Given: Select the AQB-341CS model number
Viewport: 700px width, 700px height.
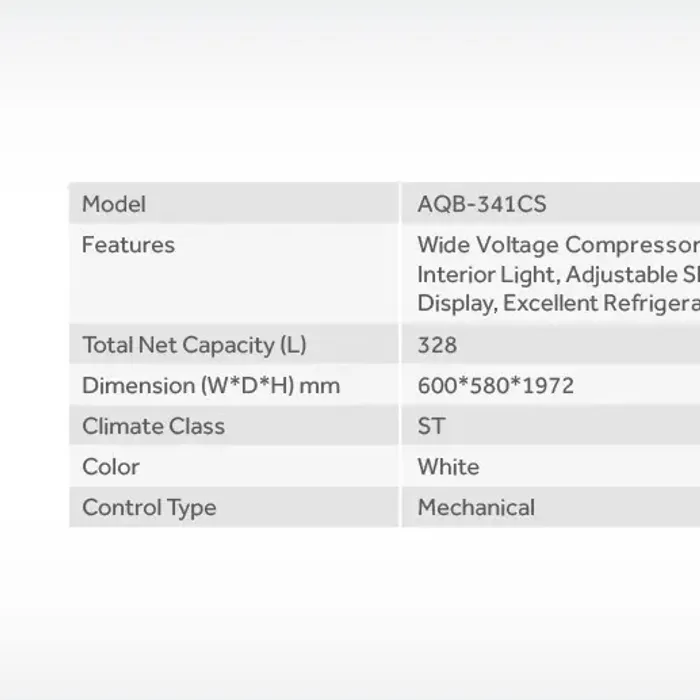Looking at the screenshot, I should coord(482,204).
